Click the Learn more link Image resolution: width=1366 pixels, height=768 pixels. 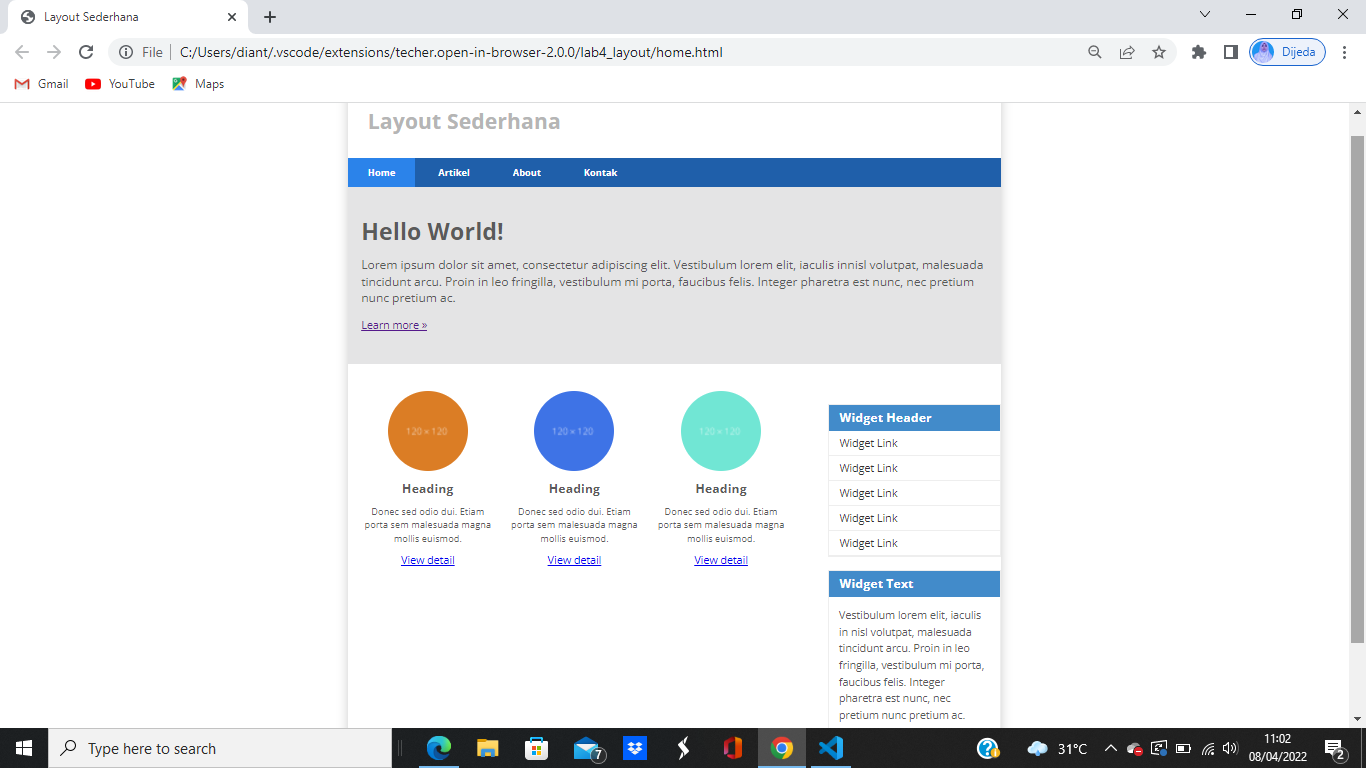point(393,324)
